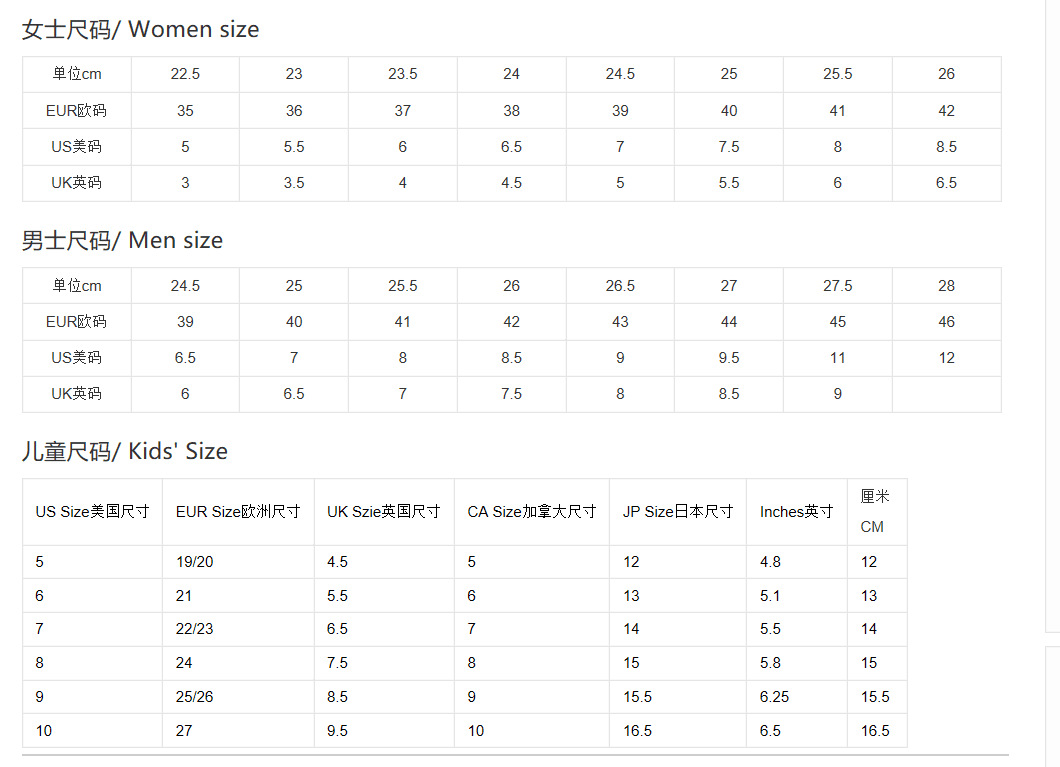Click the Kids' Size heading
The width and height of the screenshot is (1060, 767).
(125, 452)
